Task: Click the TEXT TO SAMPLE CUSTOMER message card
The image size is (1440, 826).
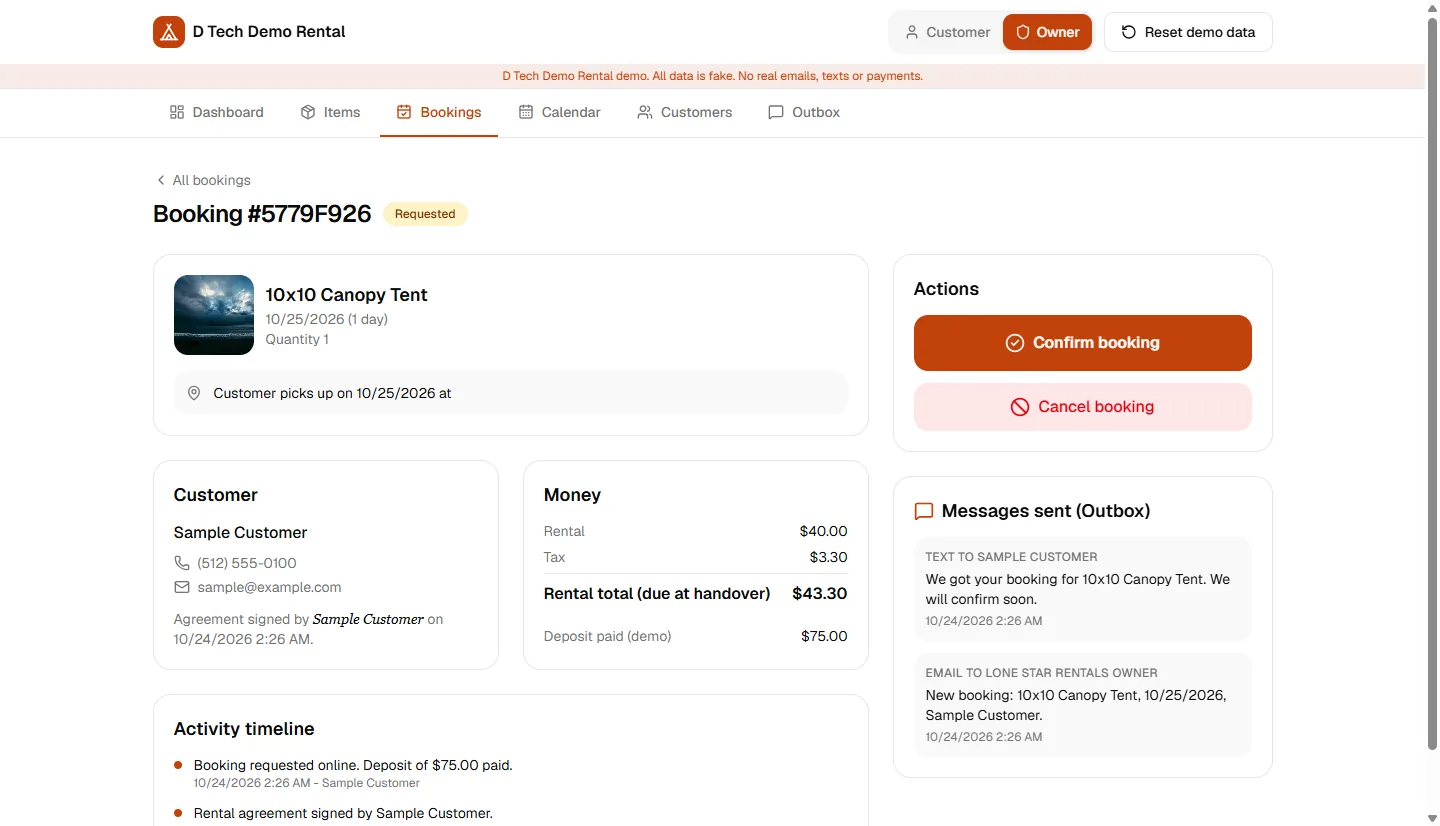Action: click(1083, 589)
